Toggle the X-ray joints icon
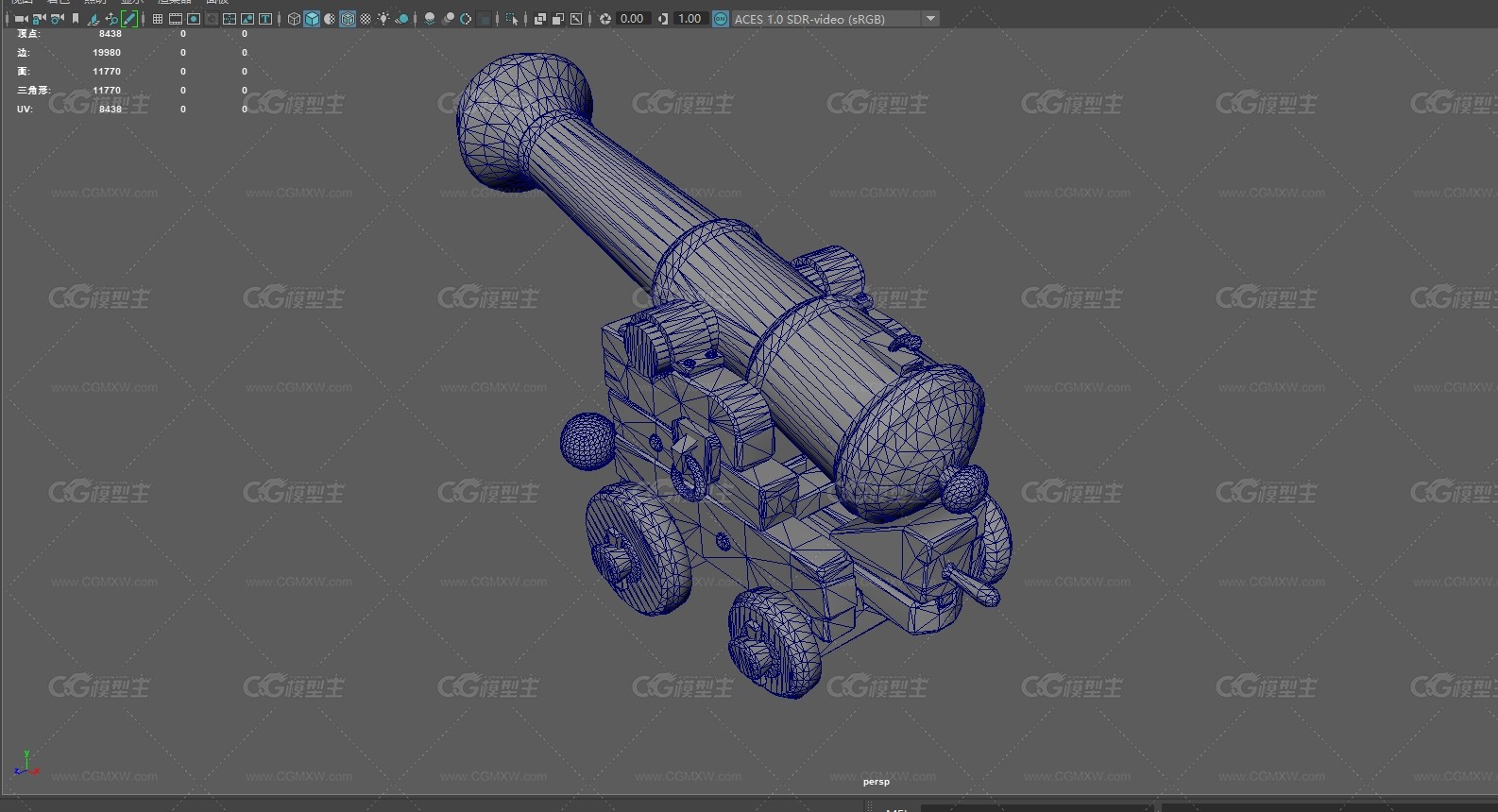The image size is (1498, 812). click(x=558, y=19)
